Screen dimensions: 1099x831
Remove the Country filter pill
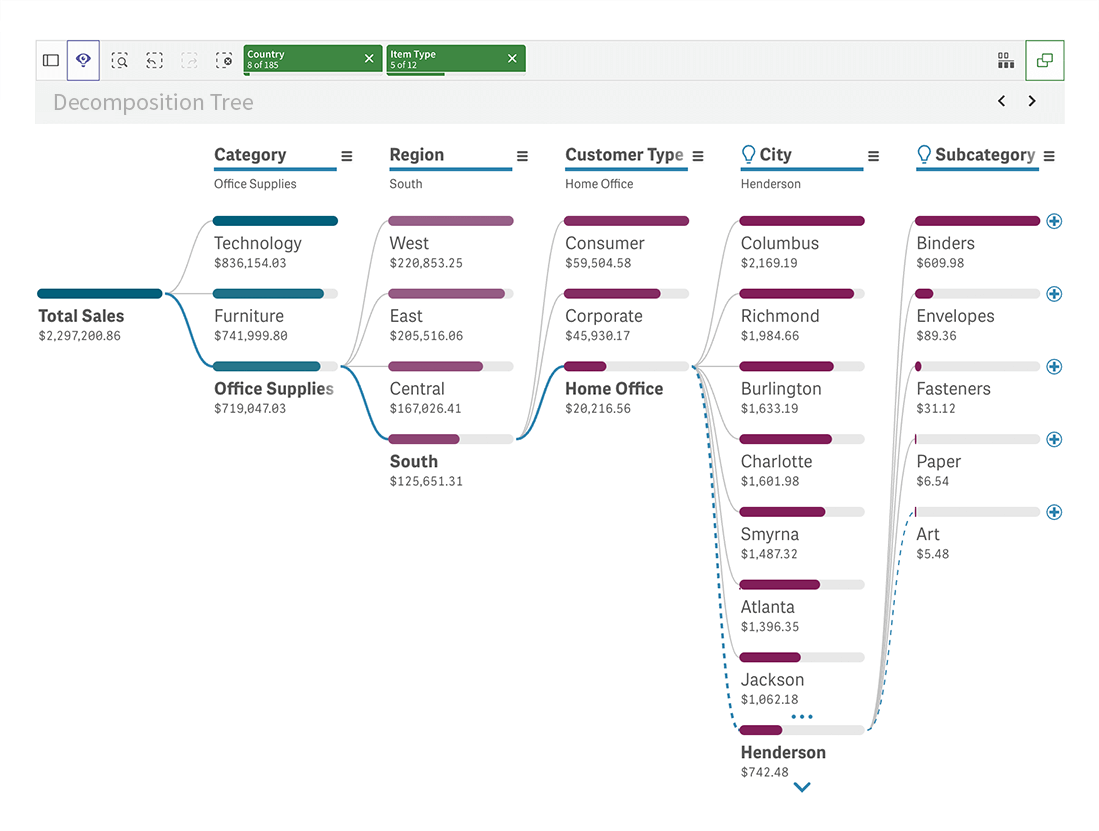pyautogui.click(x=368, y=58)
